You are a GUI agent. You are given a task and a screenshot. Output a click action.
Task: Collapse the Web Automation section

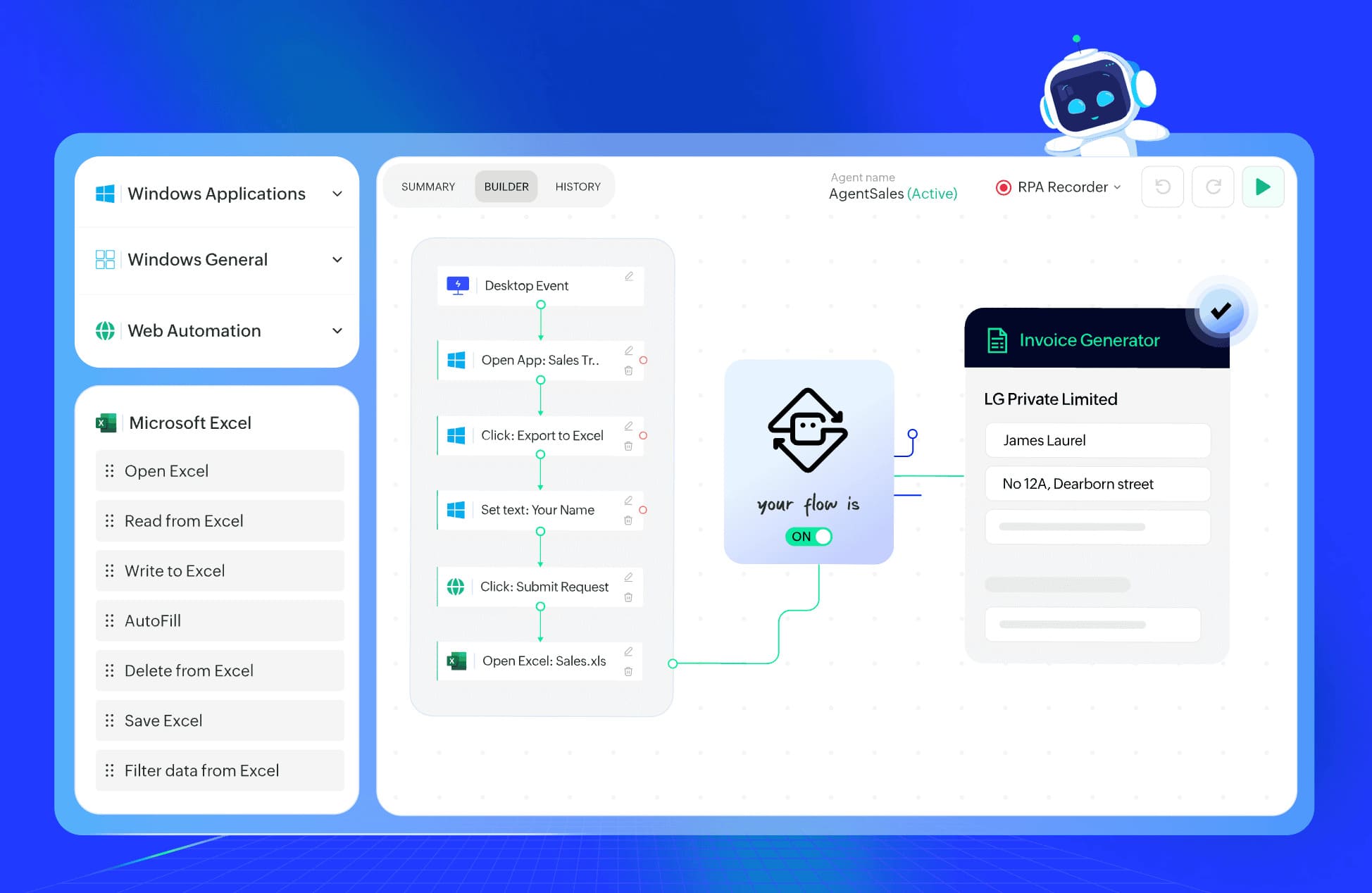tap(337, 331)
